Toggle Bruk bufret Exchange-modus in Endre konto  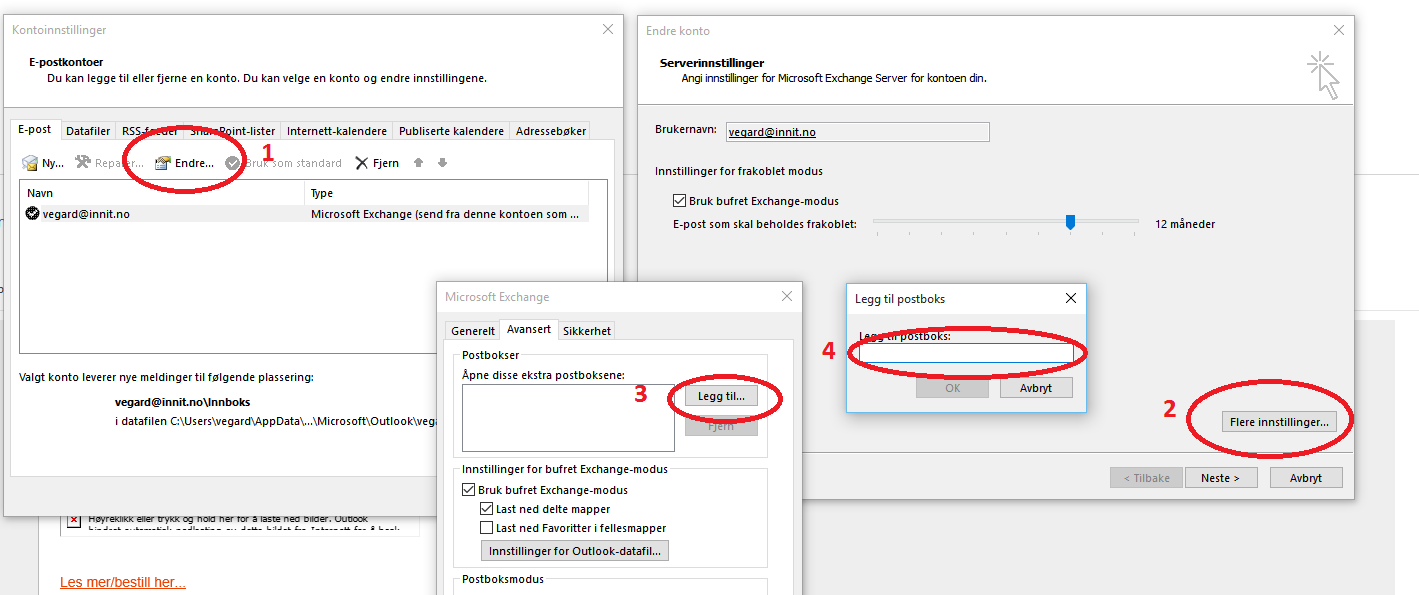coord(681,201)
